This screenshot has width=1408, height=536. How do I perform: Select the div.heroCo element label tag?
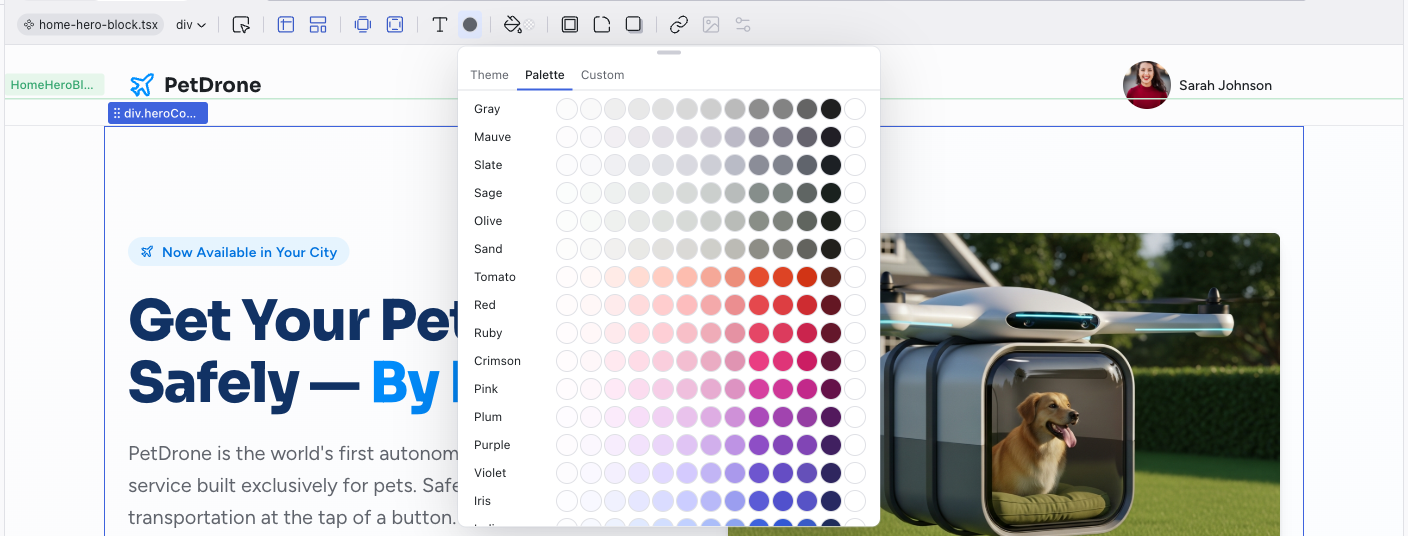tap(158, 113)
